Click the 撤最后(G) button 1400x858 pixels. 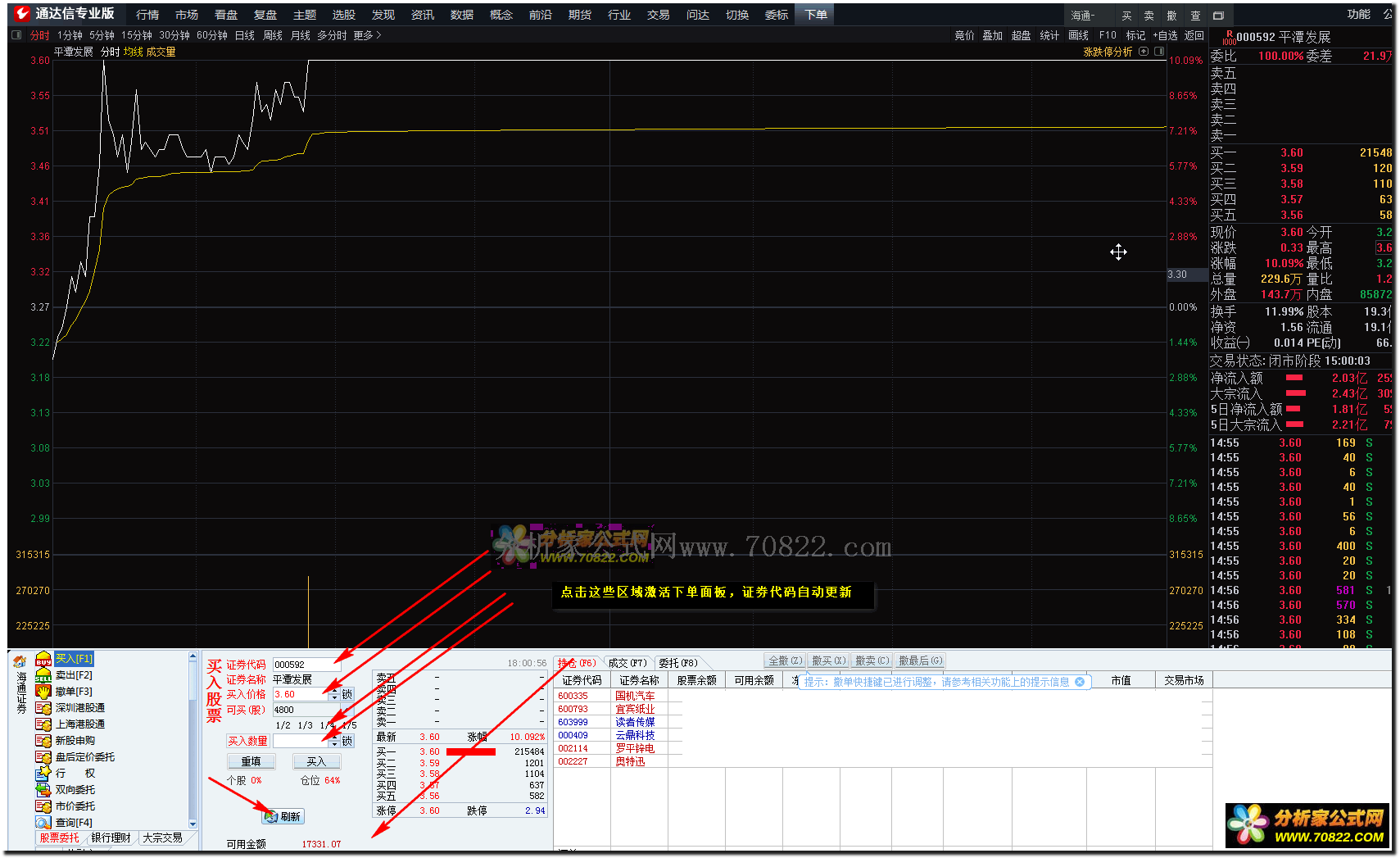(920, 661)
